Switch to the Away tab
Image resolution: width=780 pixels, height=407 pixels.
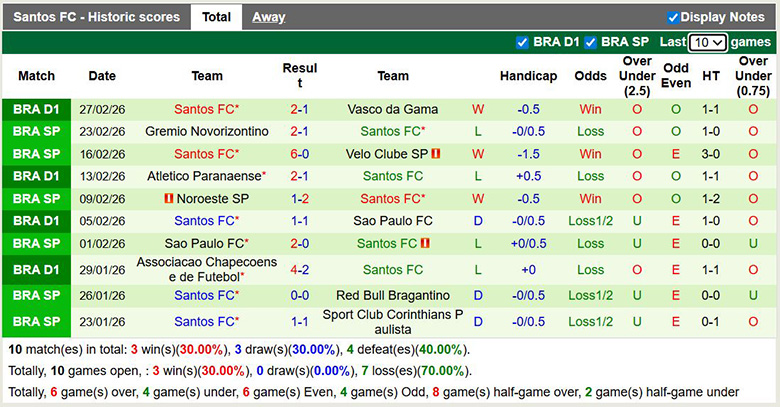268,17
